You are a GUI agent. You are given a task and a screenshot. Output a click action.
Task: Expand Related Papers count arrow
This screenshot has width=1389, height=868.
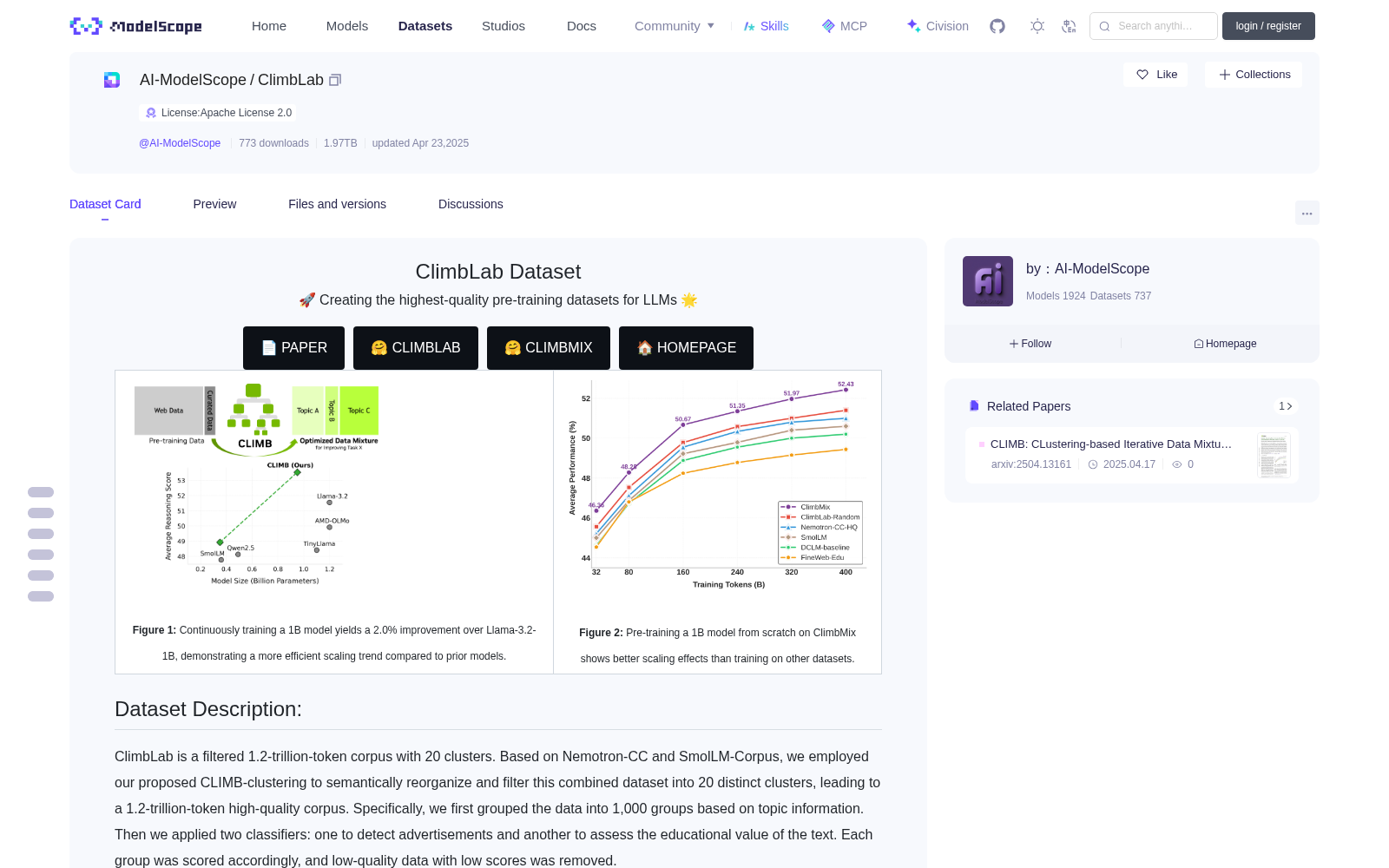pos(1286,406)
